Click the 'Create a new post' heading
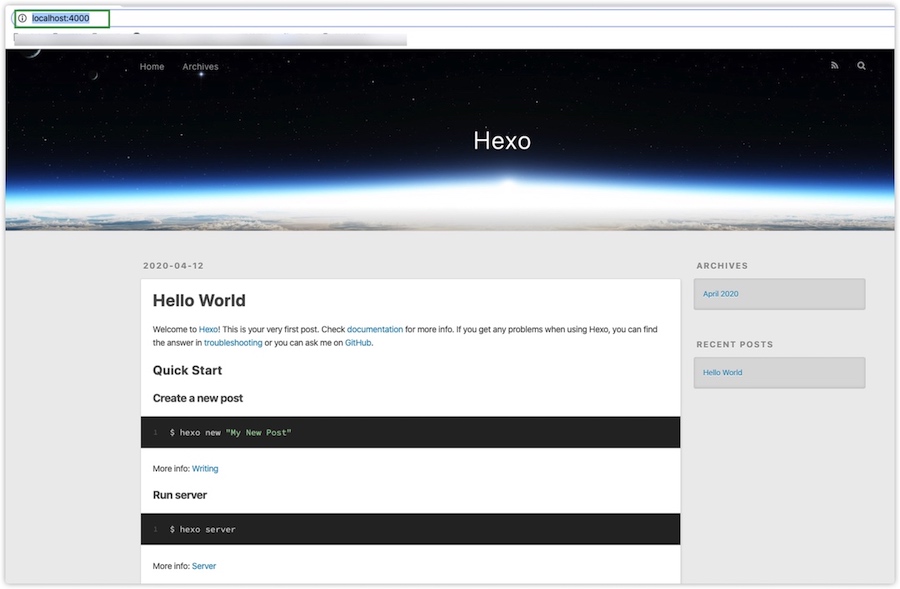The width and height of the screenshot is (900, 589). point(198,398)
